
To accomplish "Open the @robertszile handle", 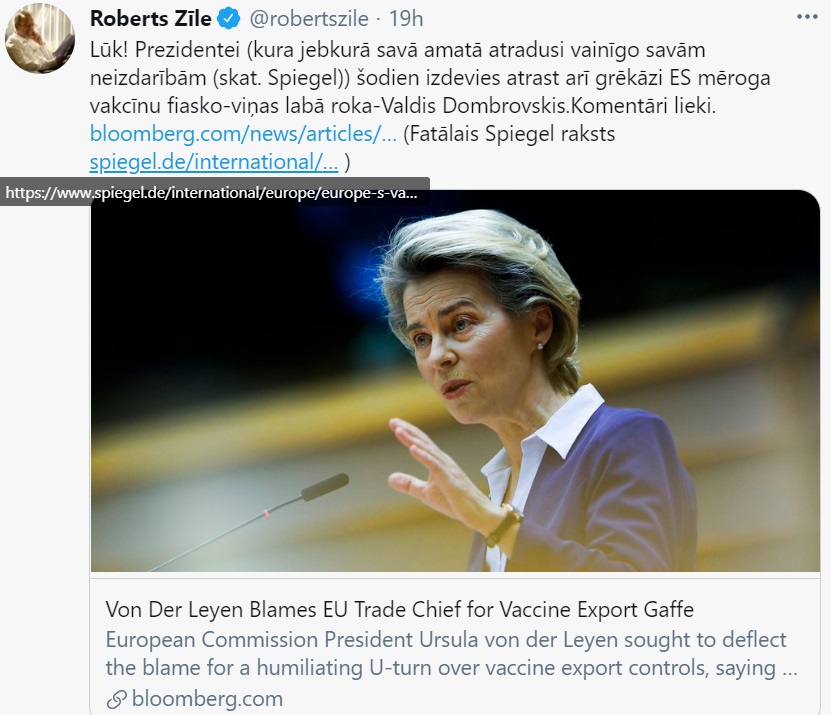I will click(309, 19).
